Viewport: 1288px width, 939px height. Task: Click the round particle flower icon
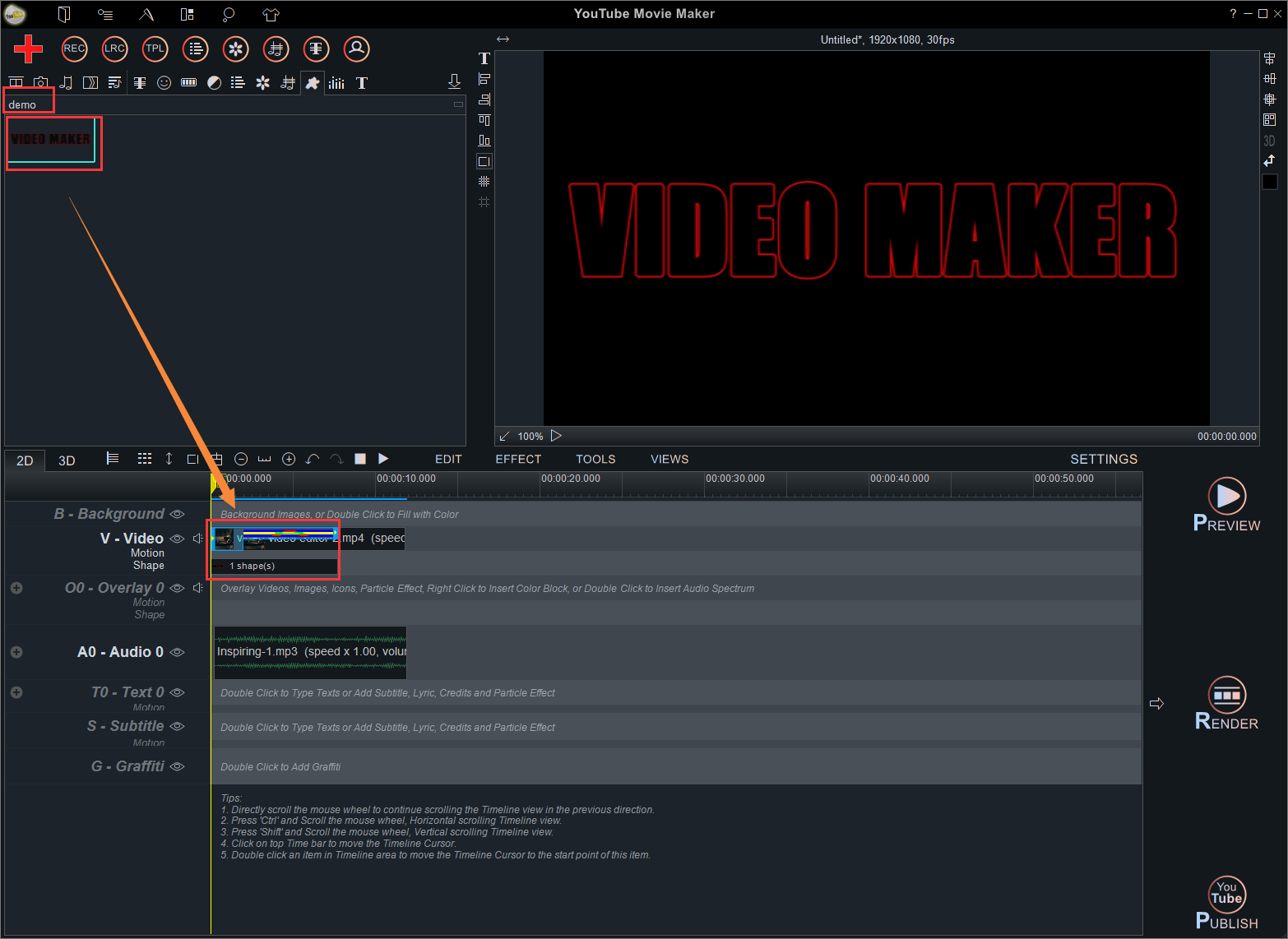coord(235,49)
